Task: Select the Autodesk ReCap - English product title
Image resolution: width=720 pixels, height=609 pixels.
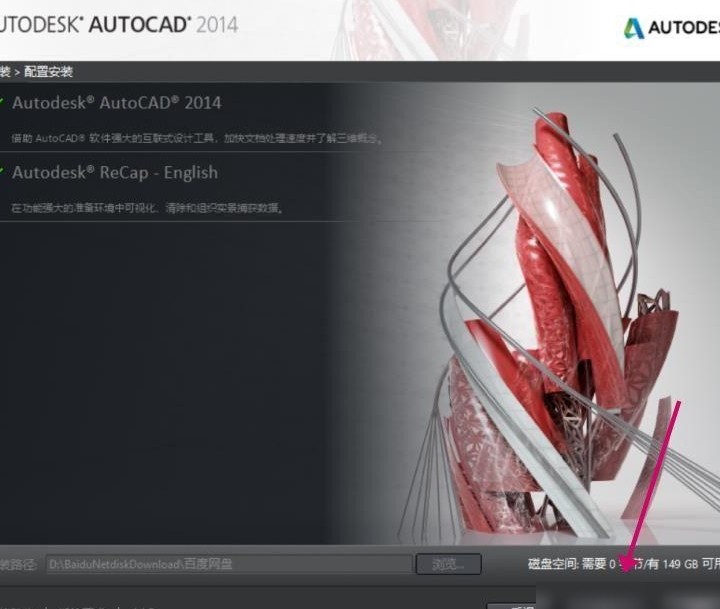Action: click(x=115, y=173)
